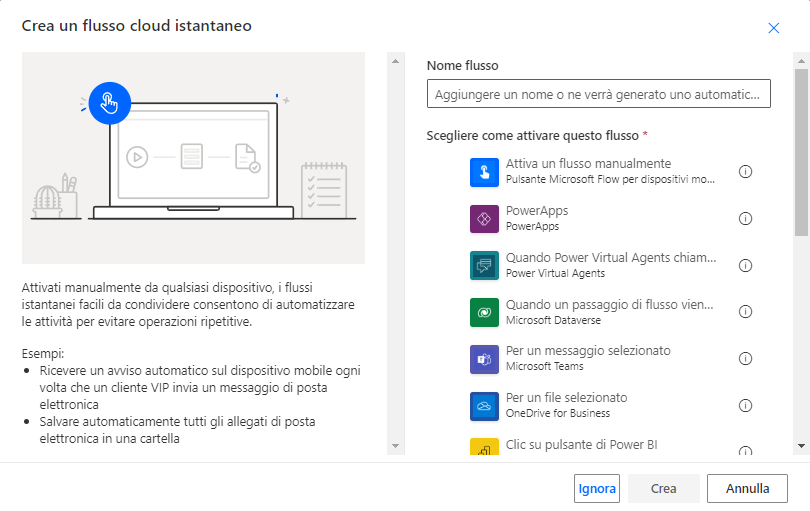Click the description panel scroll up arrow
The width and height of the screenshot is (810, 511).
click(395, 61)
